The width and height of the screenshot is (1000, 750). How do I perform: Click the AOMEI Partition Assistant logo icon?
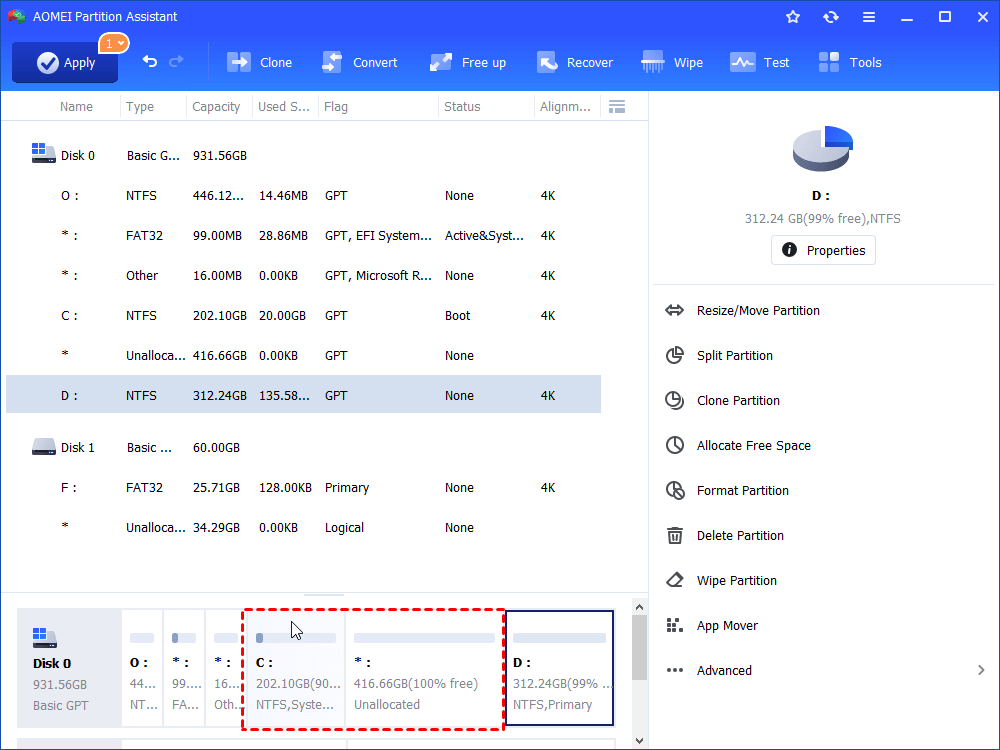pos(17,16)
